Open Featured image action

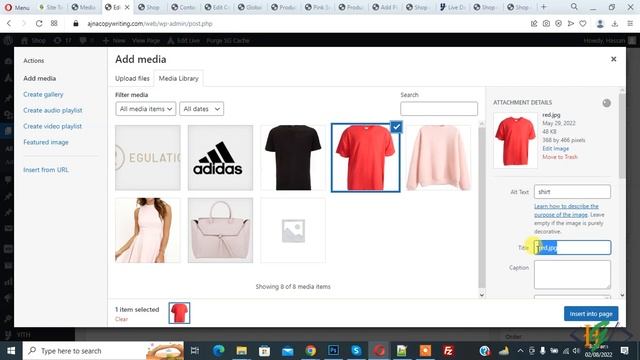click(x=46, y=142)
